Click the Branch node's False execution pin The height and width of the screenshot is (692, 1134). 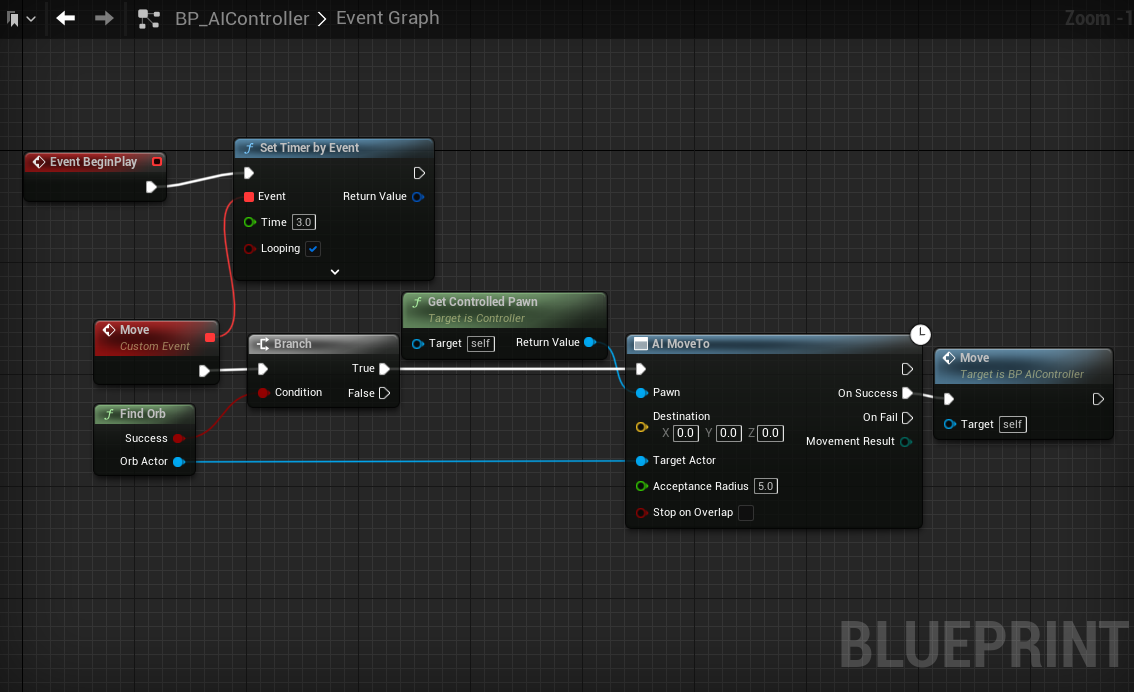384,393
